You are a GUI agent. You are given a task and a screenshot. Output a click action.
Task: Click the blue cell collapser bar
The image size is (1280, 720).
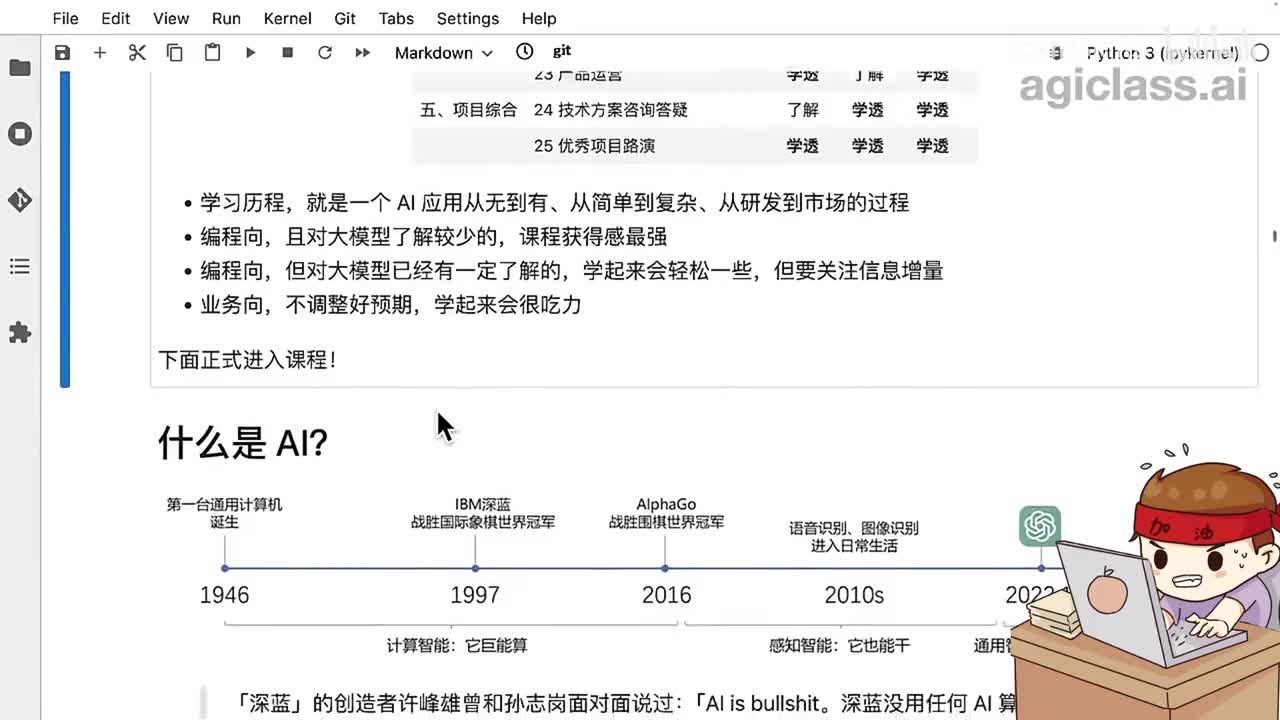65,228
